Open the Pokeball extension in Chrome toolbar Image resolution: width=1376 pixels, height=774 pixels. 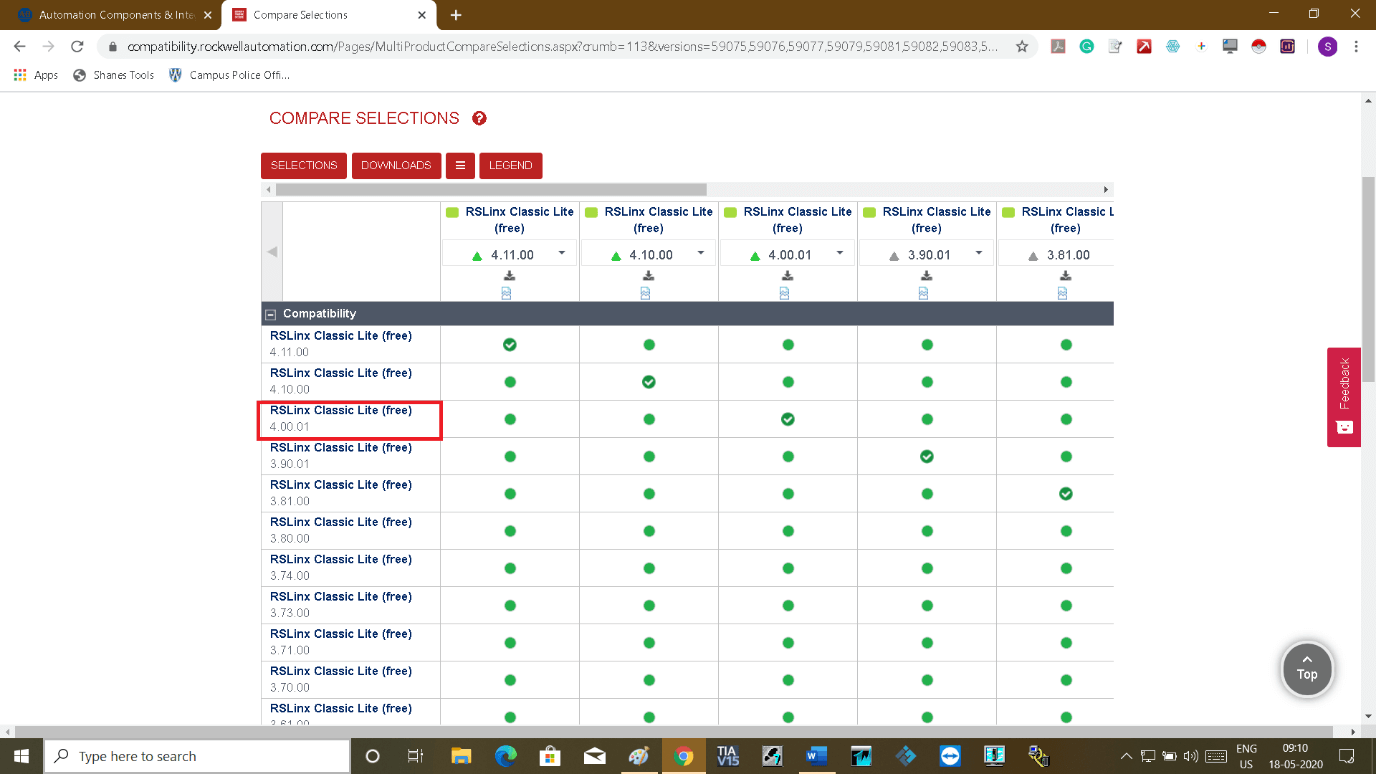coord(1259,46)
